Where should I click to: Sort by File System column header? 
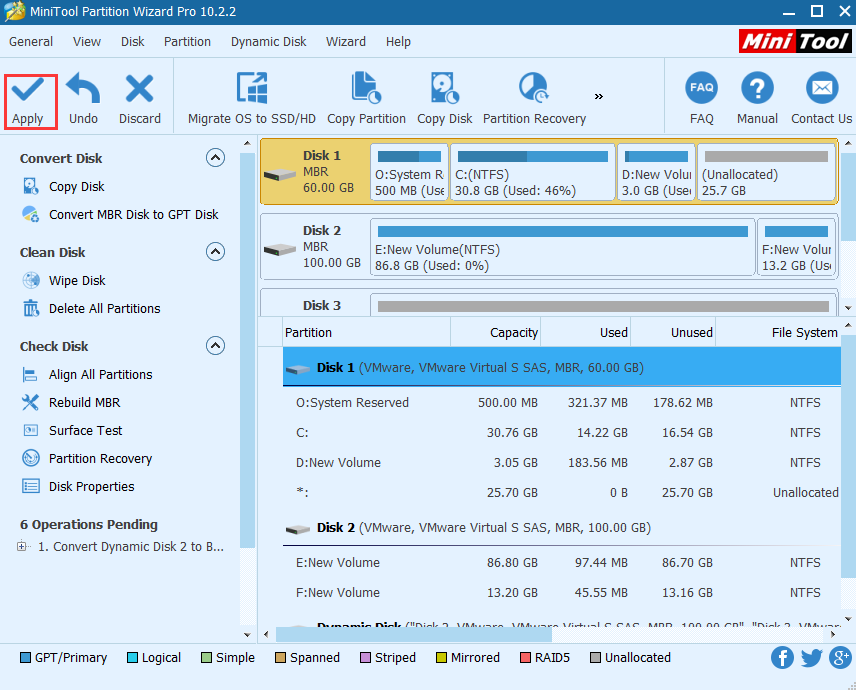click(778, 332)
